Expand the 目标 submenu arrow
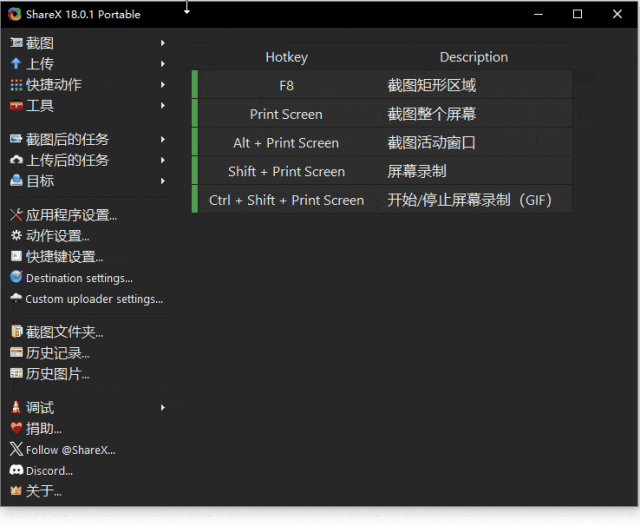Image resolution: width=640 pixels, height=526 pixels. click(162, 181)
